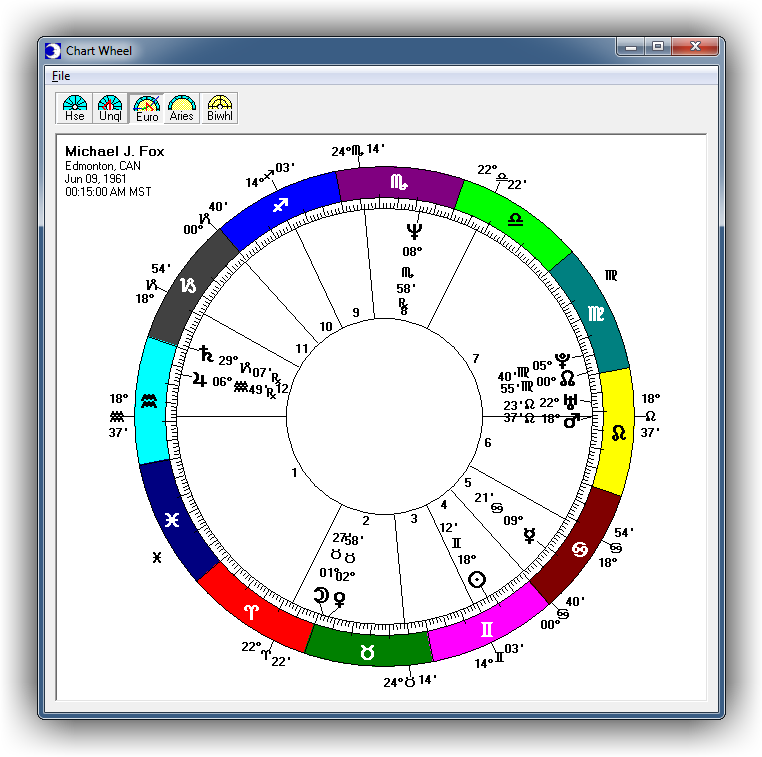Click the Uranus planet glyph
Viewport: 762px width, 757px height.
(x=570, y=401)
